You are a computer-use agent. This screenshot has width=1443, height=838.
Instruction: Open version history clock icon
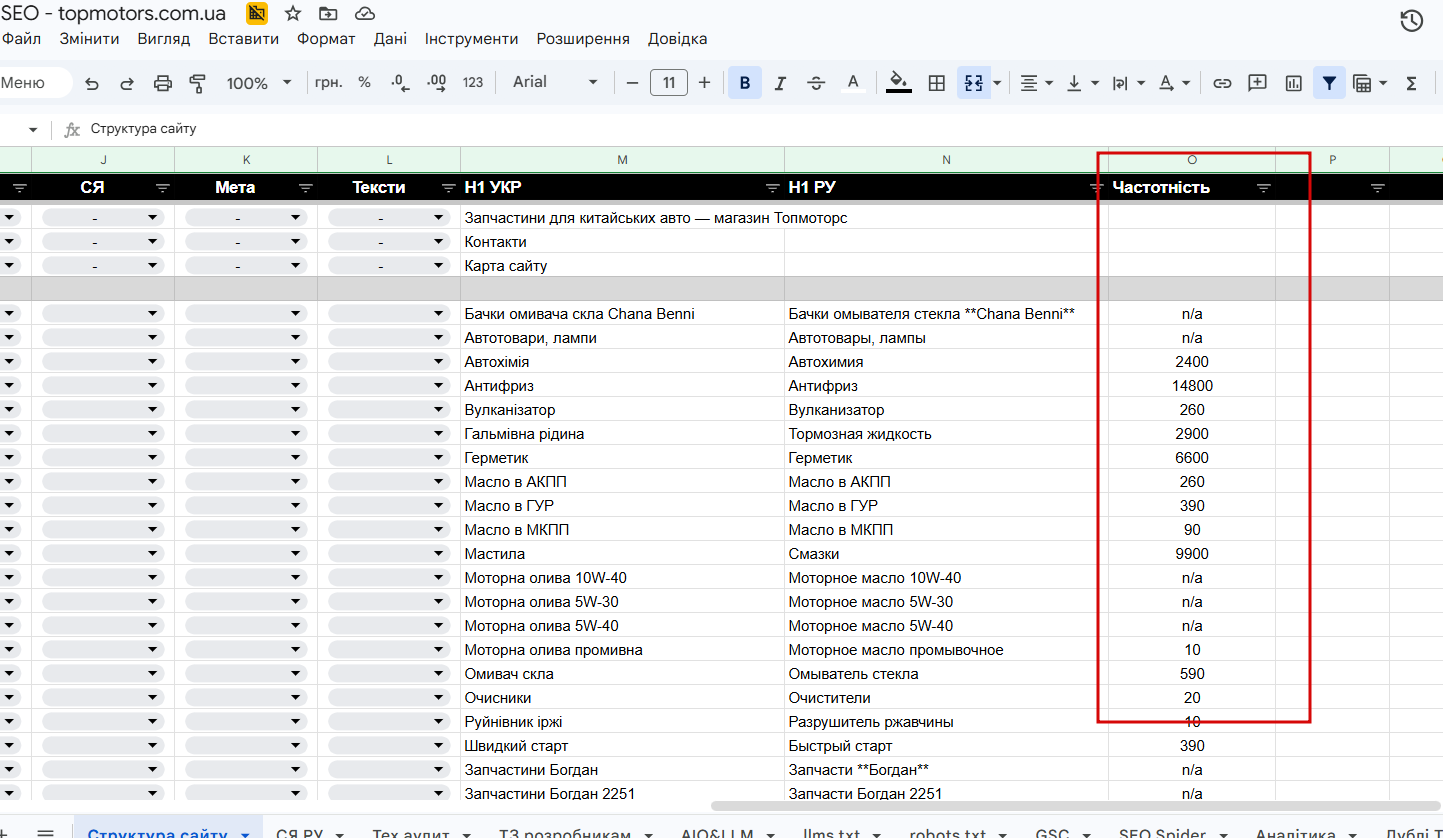point(1411,21)
